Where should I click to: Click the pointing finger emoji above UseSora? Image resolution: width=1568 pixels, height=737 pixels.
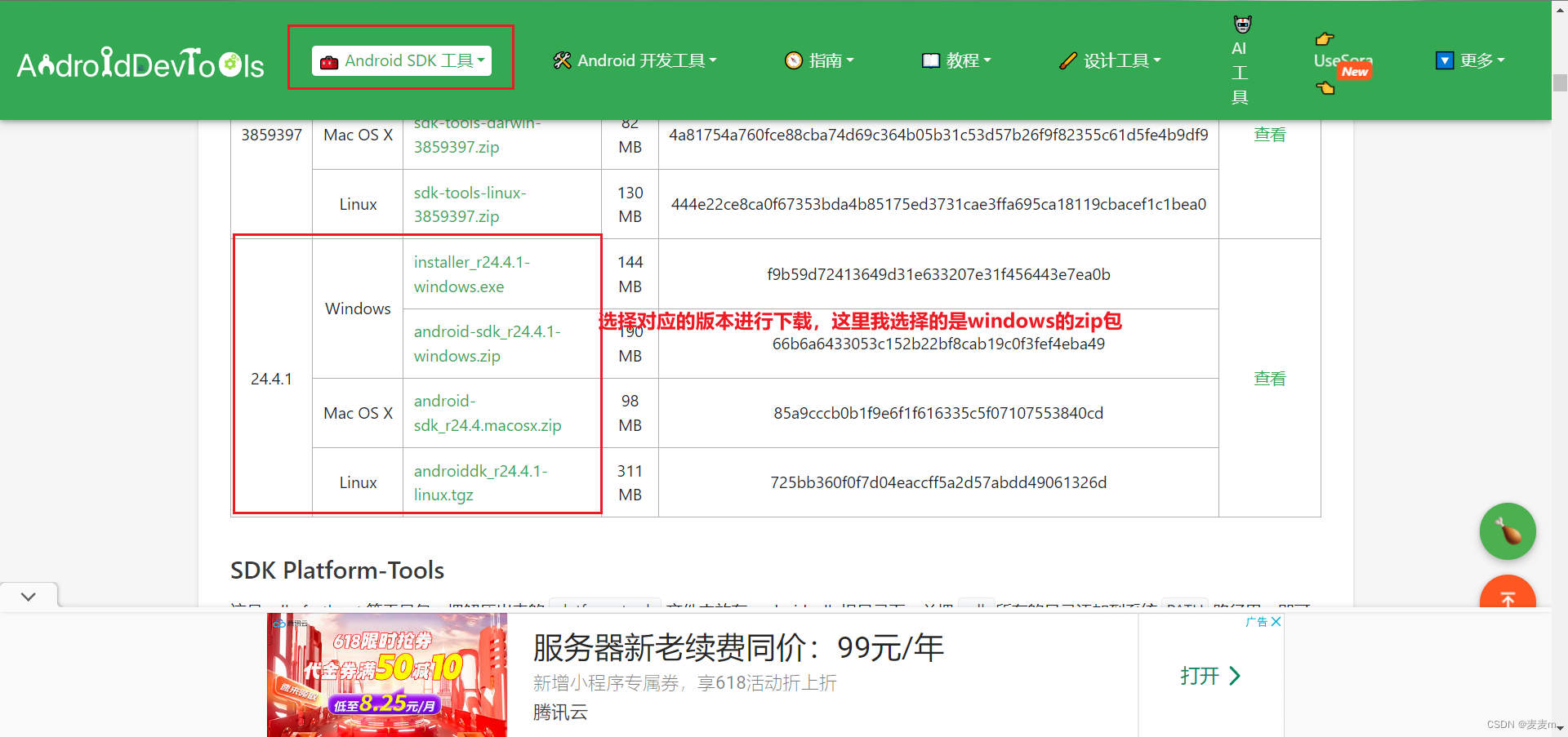1325,38
